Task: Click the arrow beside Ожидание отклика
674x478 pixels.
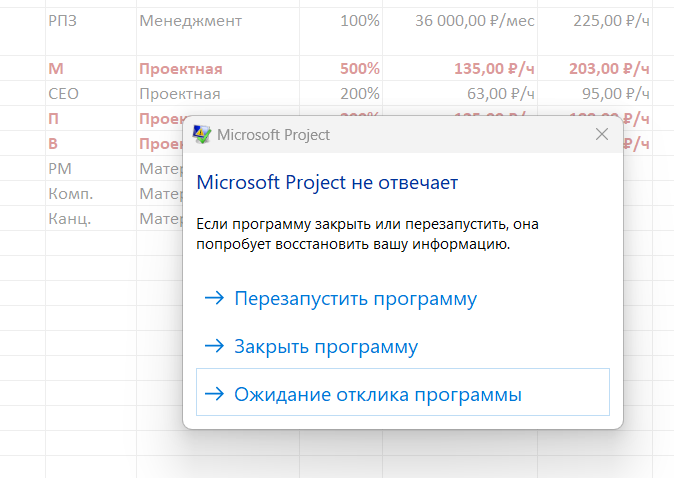Action: click(x=214, y=394)
